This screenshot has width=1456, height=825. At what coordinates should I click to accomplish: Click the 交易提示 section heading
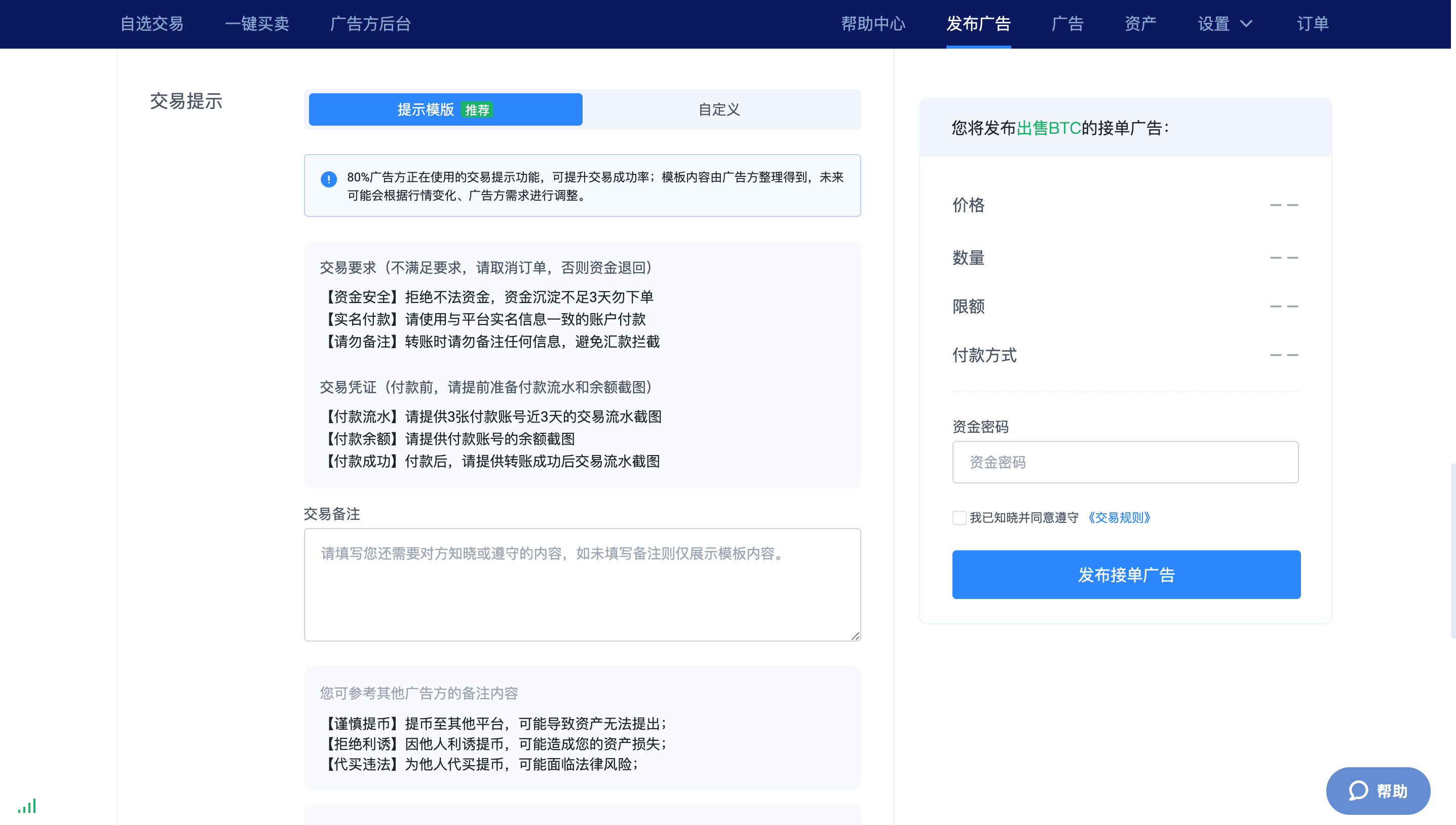[x=186, y=101]
